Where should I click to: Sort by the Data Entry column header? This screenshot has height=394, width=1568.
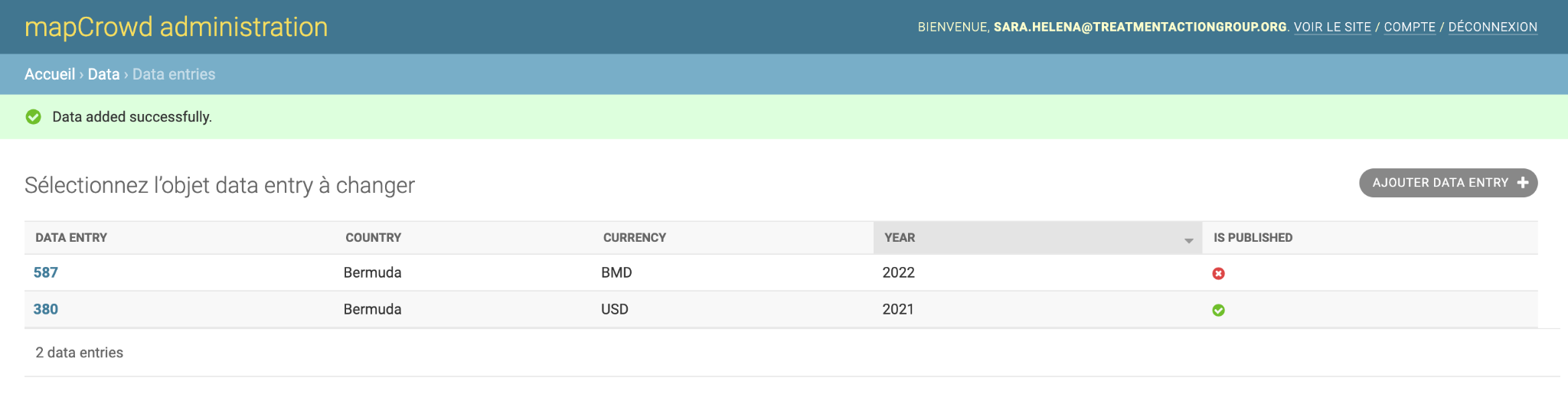click(71, 237)
